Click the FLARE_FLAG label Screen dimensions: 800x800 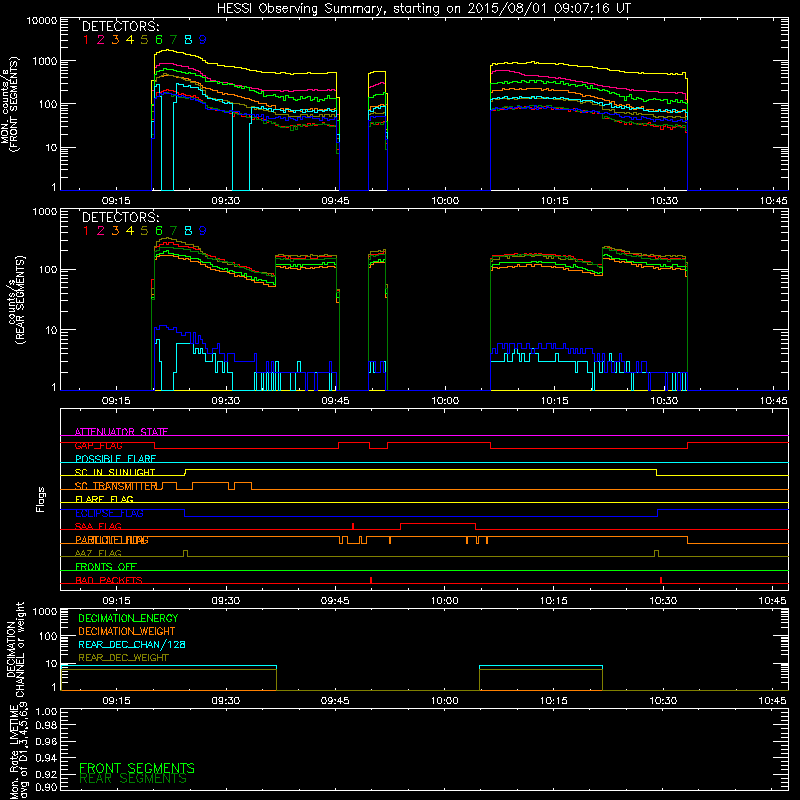[x=104, y=499]
